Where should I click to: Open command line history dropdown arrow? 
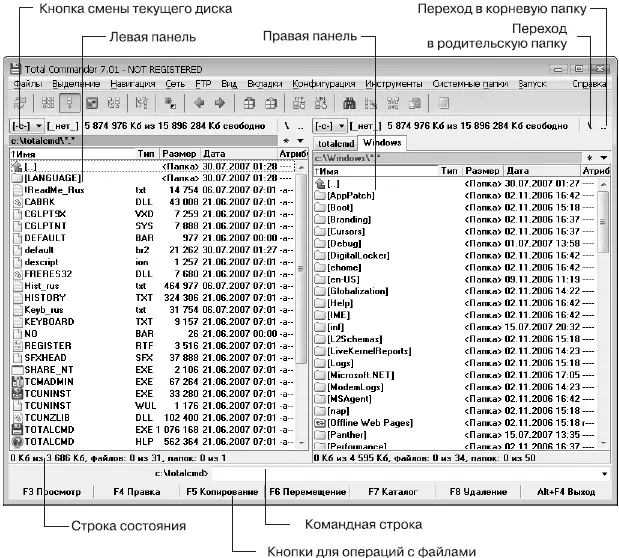[x=604, y=473]
